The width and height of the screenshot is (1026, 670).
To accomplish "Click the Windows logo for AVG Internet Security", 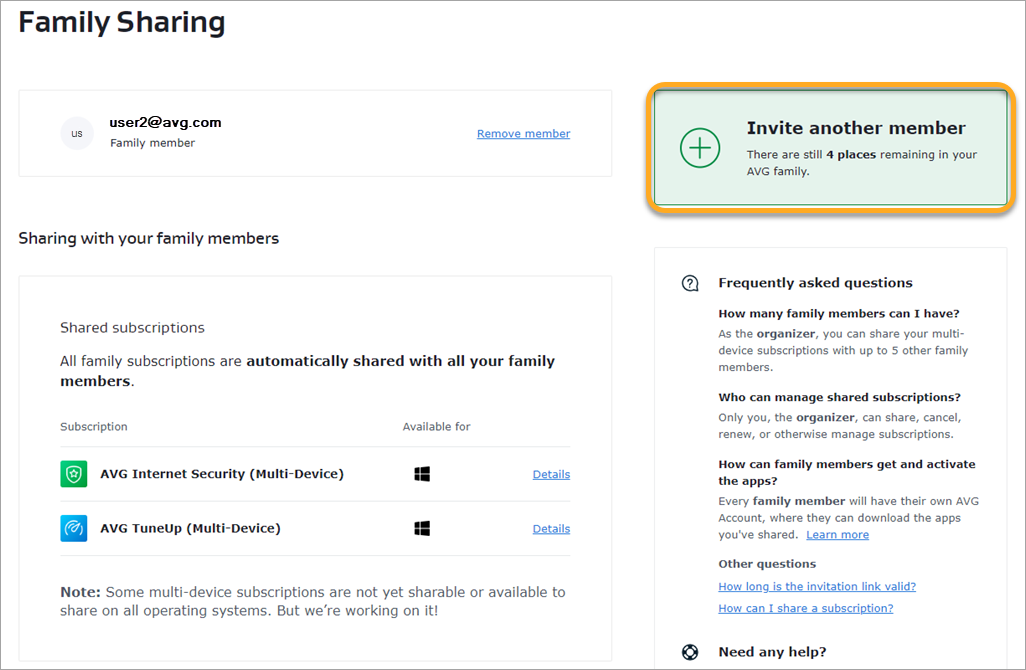I will tap(422, 474).
